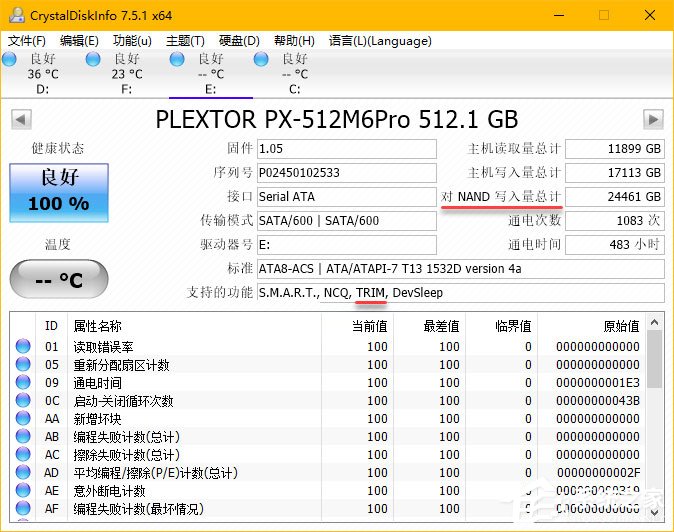This screenshot has width=674, height=532.
Task: Click NAND writes total 24461 GB
Action: click(615, 197)
